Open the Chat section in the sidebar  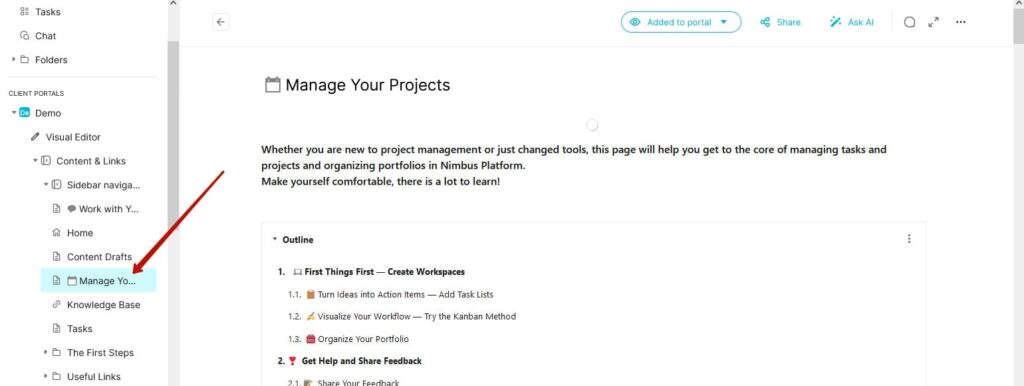click(39, 36)
